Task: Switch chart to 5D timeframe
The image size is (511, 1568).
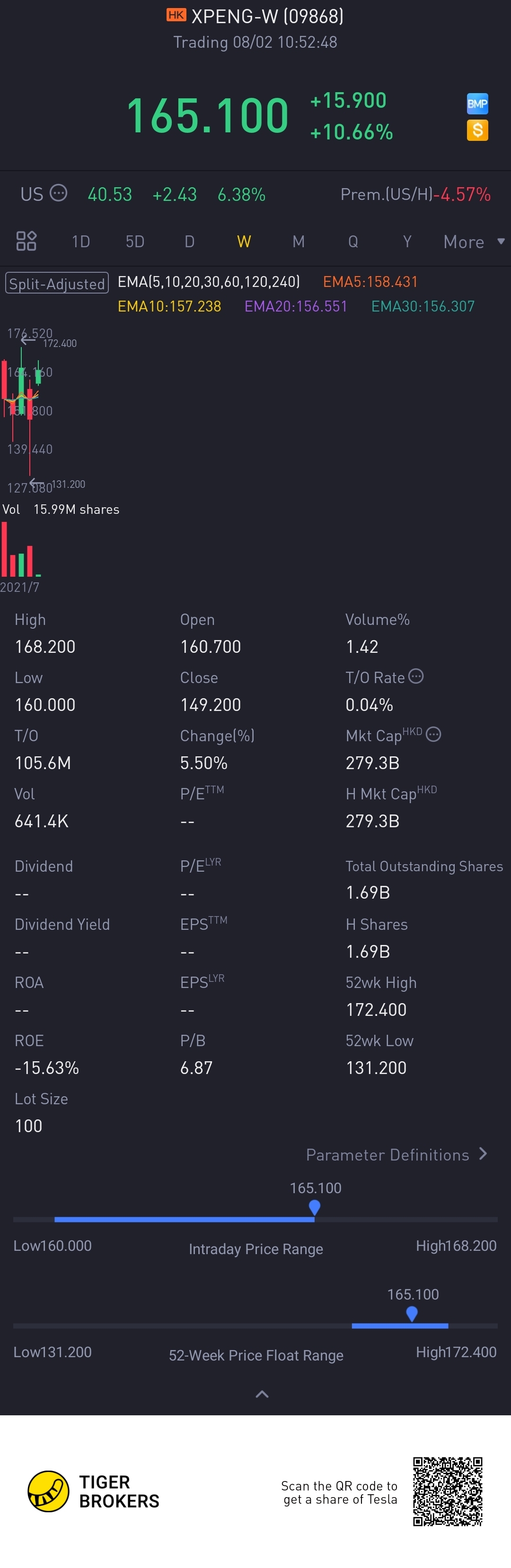Action: [134, 242]
